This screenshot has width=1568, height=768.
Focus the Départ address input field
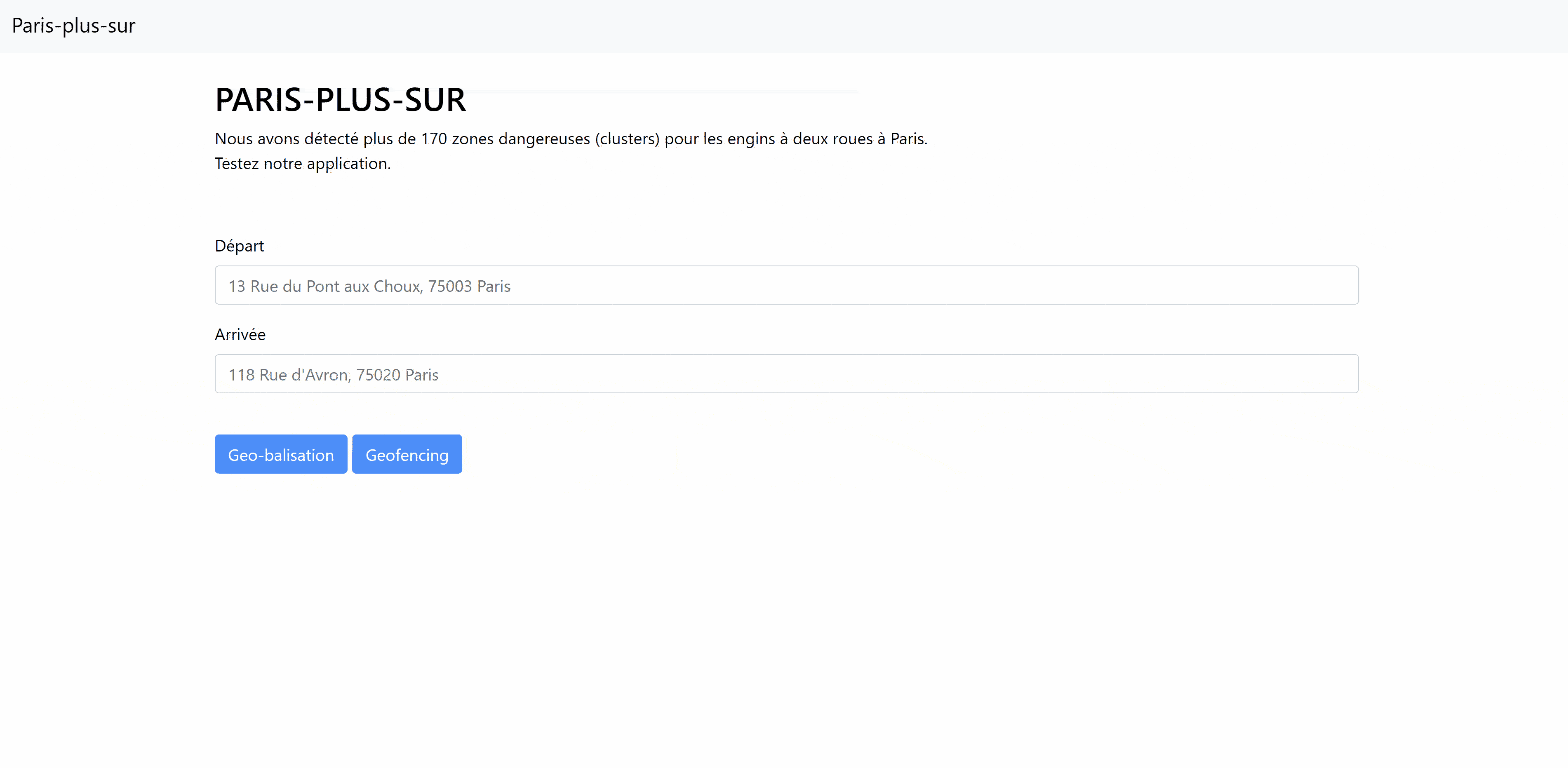tap(786, 285)
